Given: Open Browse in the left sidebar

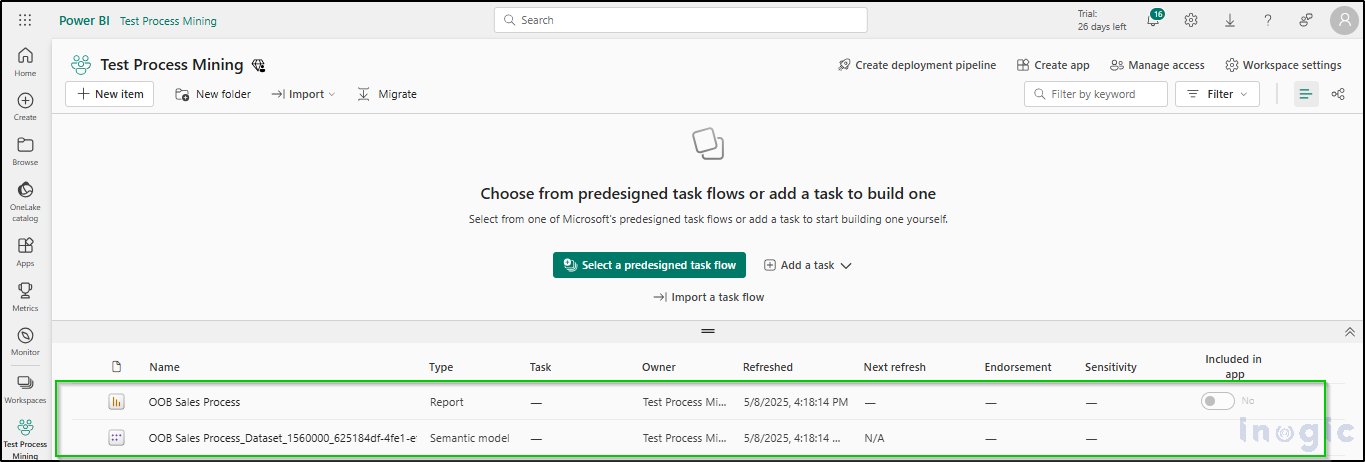Looking at the screenshot, I should 25,152.
